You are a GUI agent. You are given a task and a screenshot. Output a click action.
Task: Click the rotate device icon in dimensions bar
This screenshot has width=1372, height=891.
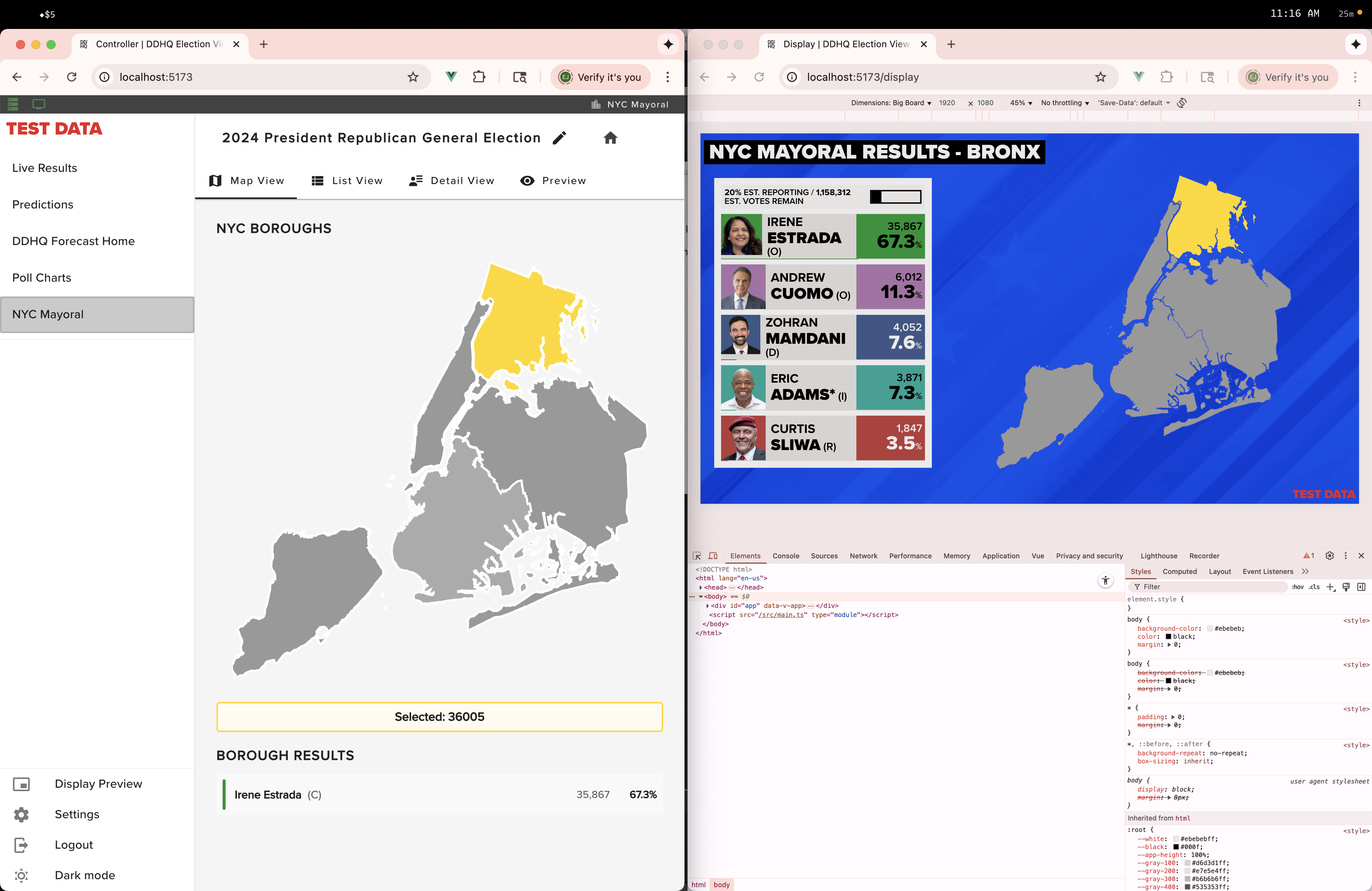pos(1182,103)
